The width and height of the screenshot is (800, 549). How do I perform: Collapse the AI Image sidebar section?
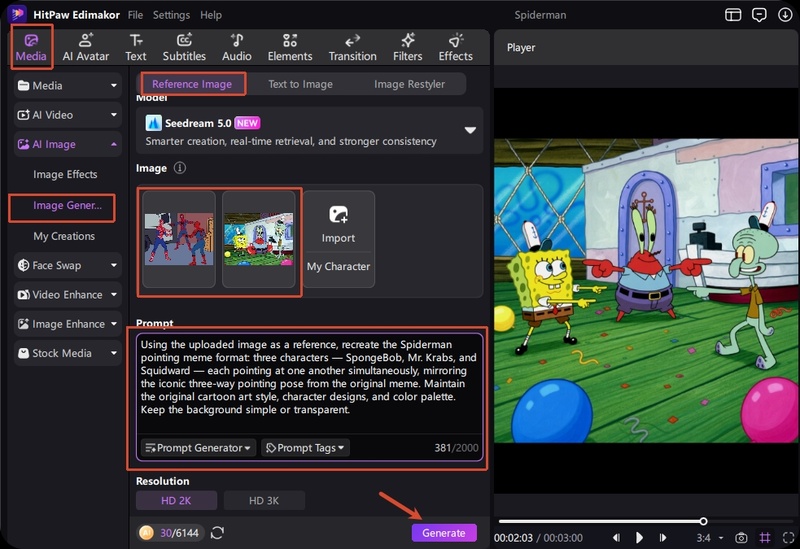(67, 144)
